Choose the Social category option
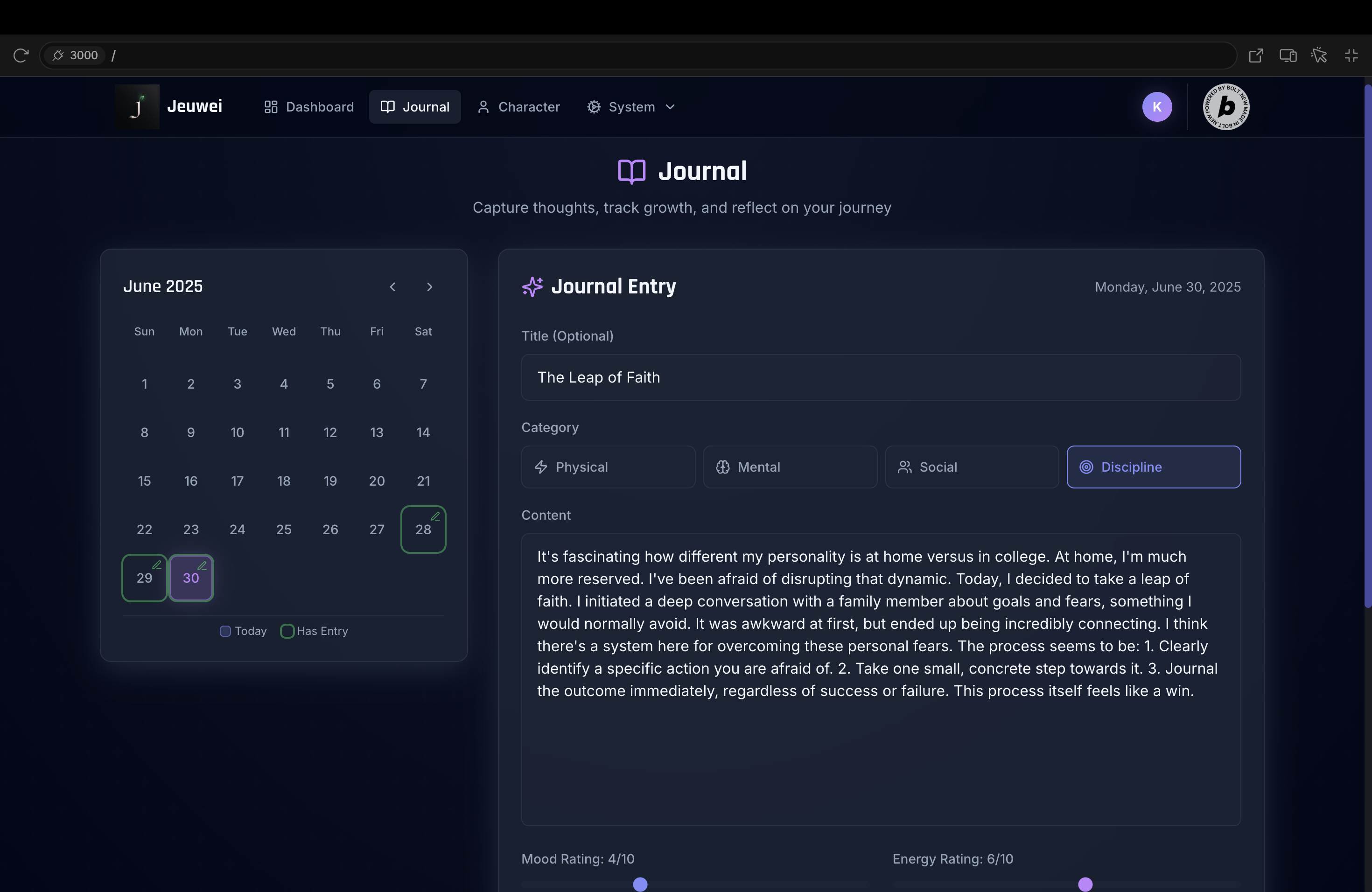This screenshot has height=892, width=1372. point(971,467)
